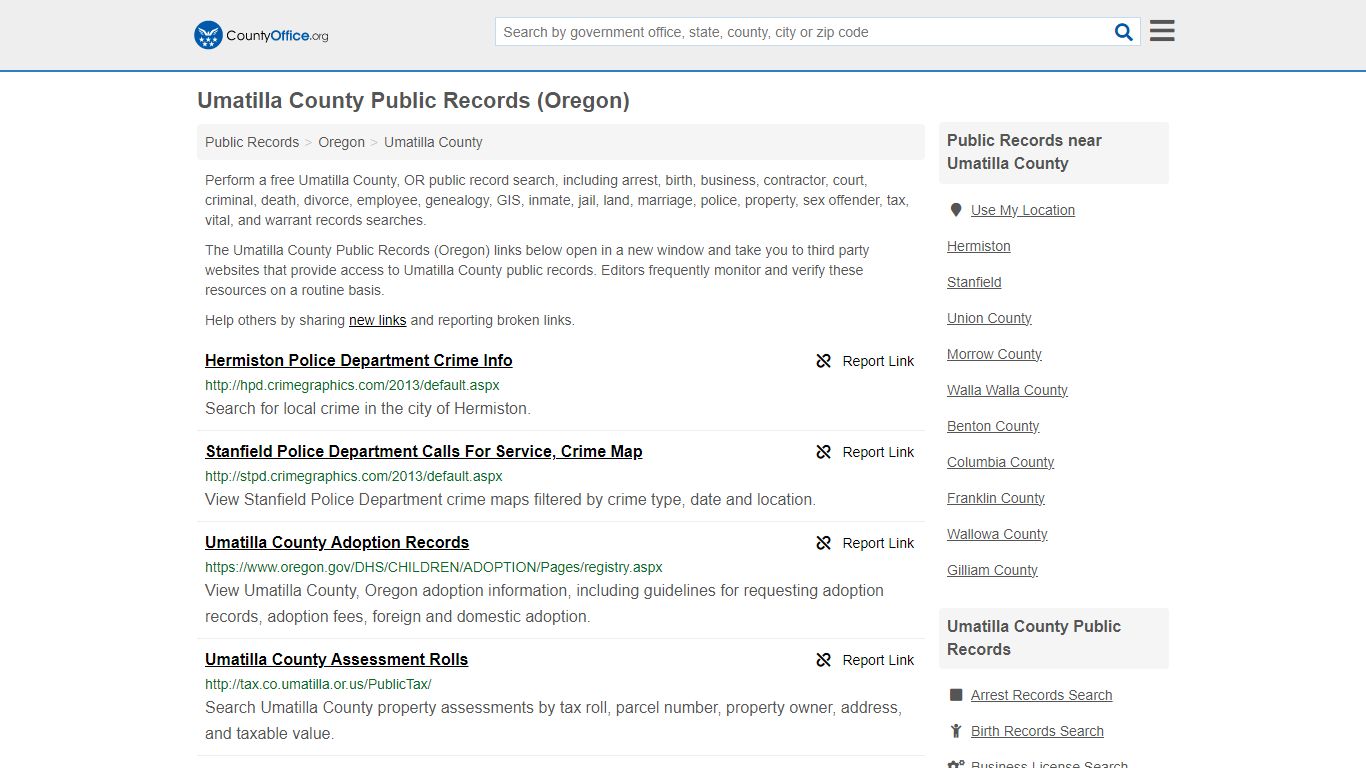Open the new links hyperlink

377,320
